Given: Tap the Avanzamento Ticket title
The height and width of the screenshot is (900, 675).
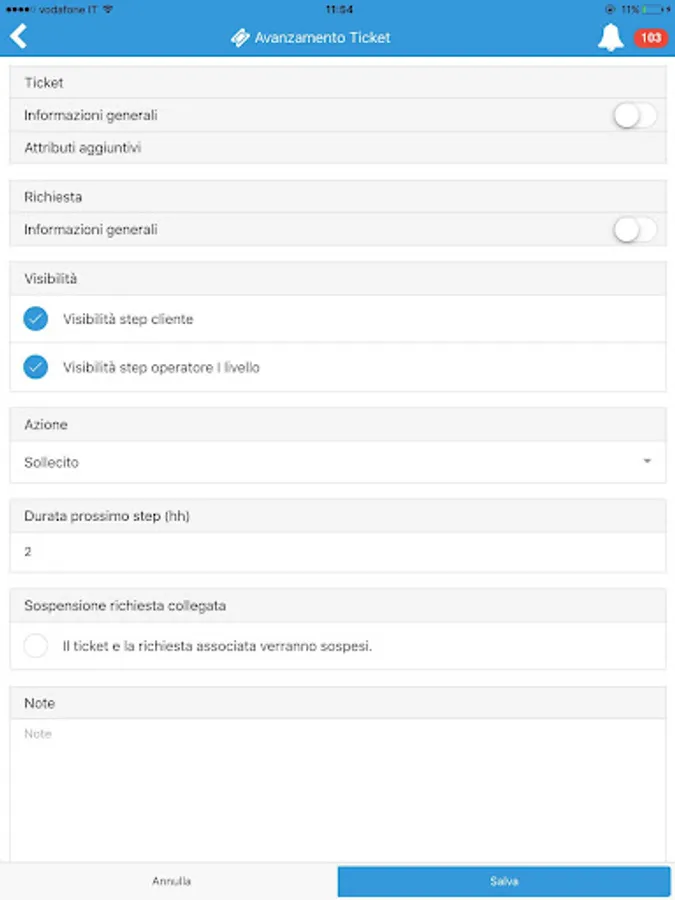Looking at the screenshot, I should point(322,38).
